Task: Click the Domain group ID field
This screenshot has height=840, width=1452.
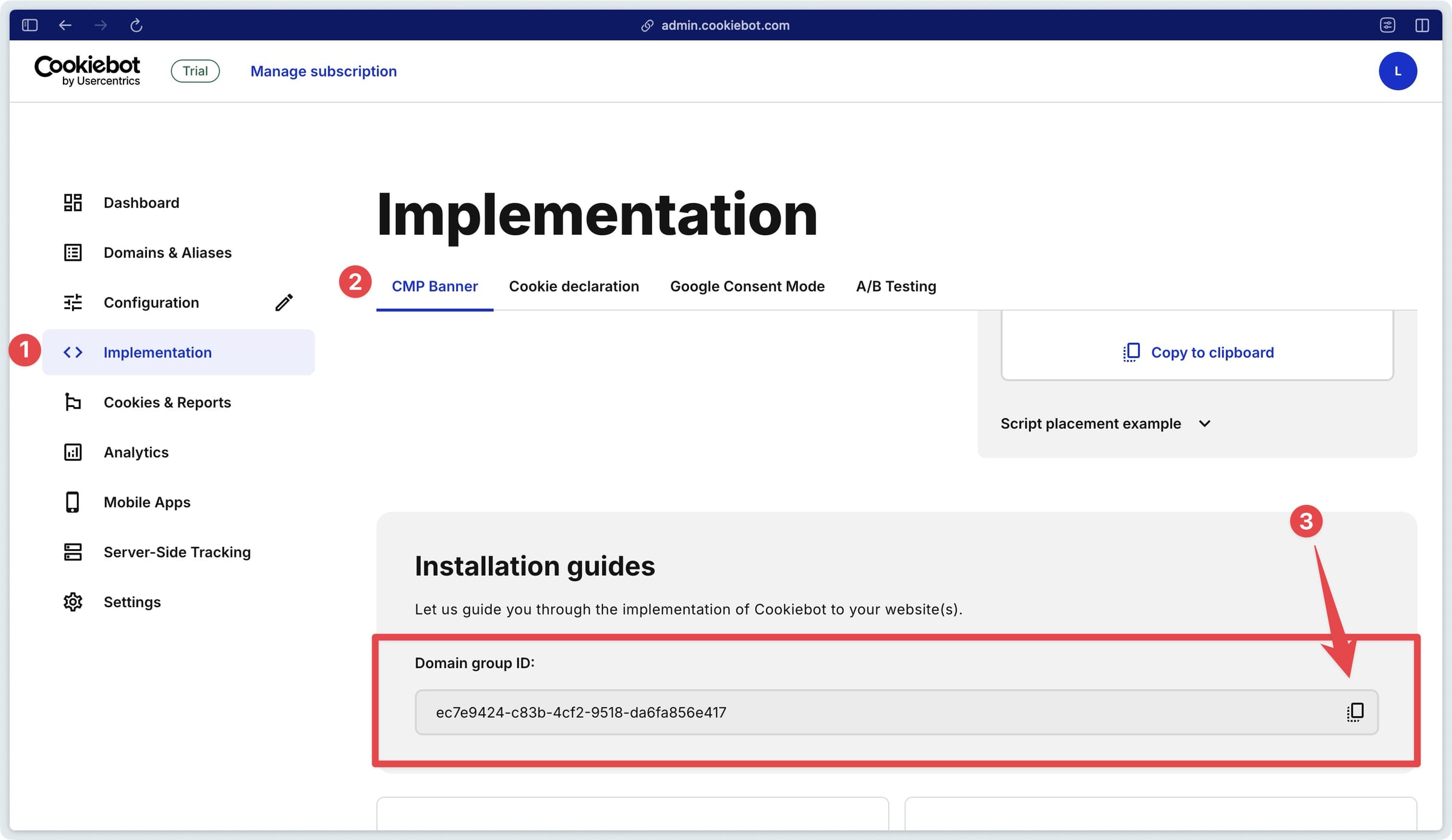Action: pyautogui.click(x=897, y=712)
